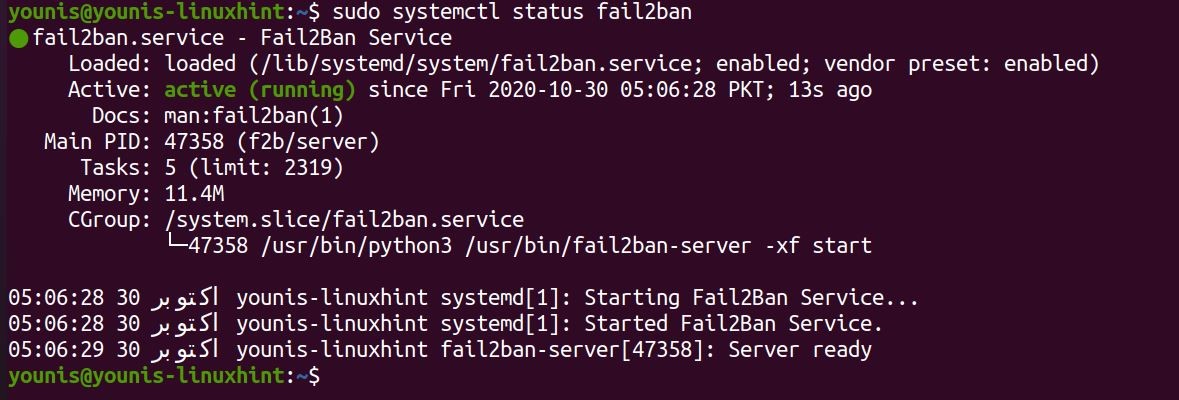The height and width of the screenshot is (400, 1179).
Task: Click the empty bottom command prompt line
Action: pos(600,376)
